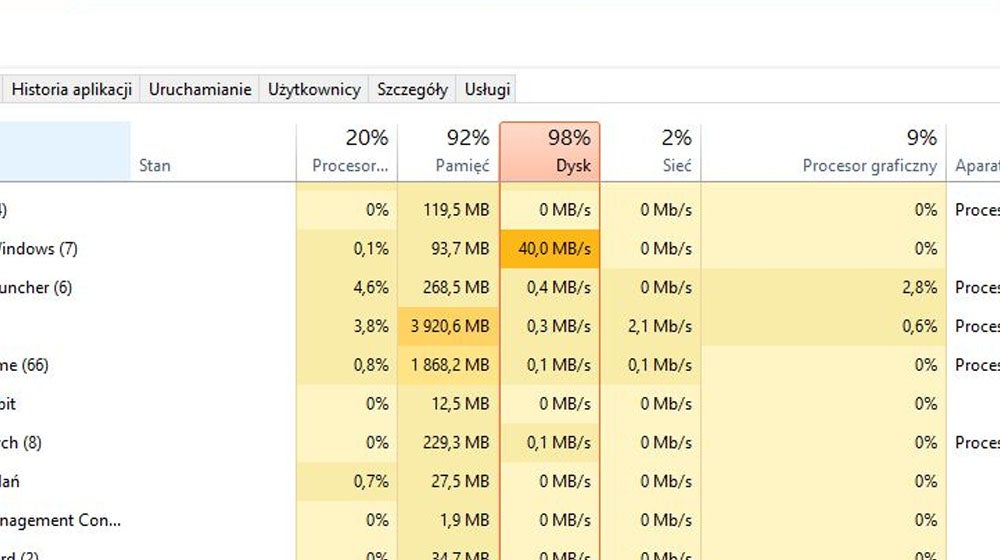This screenshot has width=1000, height=560.
Task: Click the 1 868,2 MB memory cell
Action: click(448, 365)
